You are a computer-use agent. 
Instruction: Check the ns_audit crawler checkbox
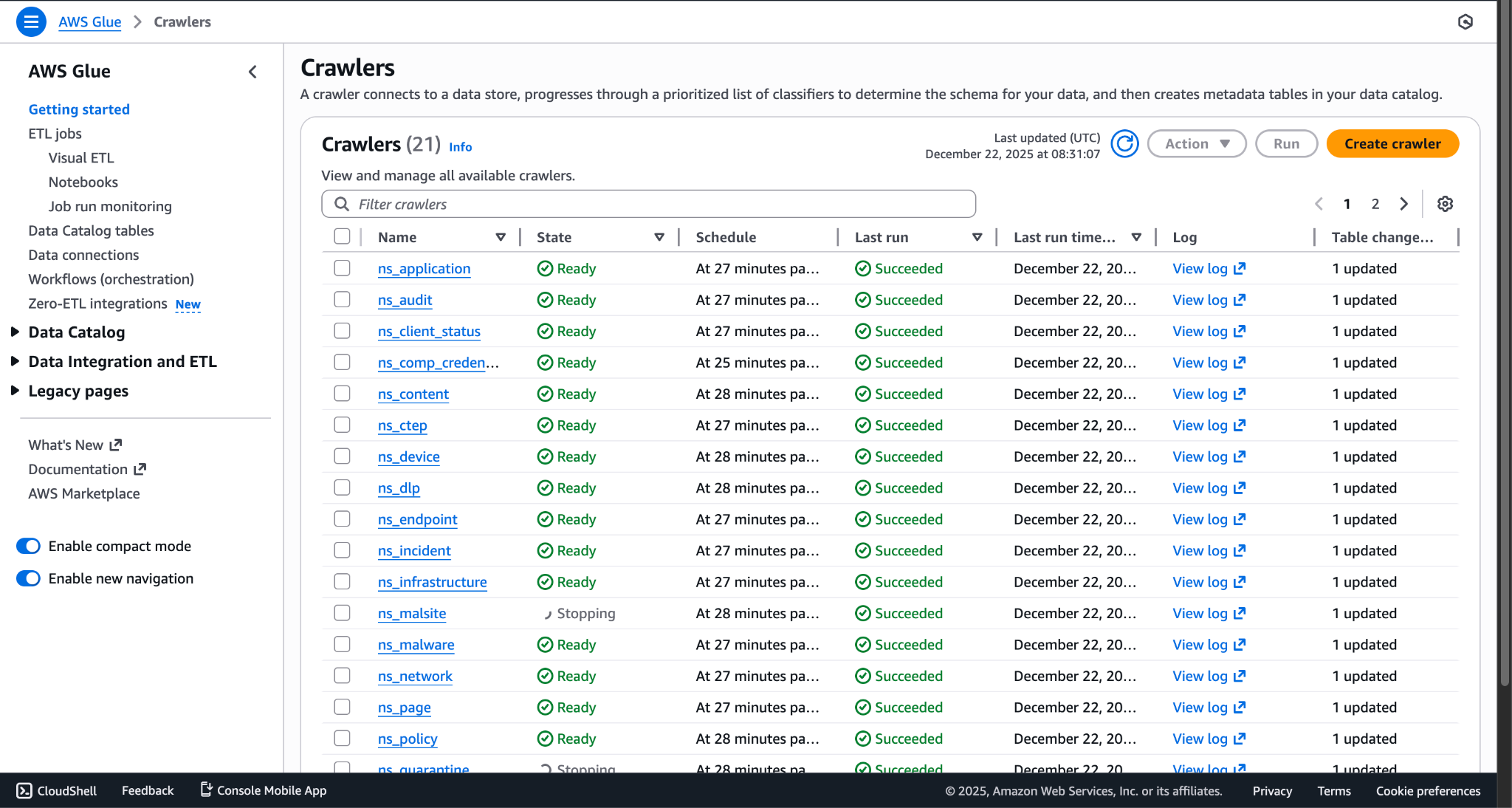tap(342, 299)
